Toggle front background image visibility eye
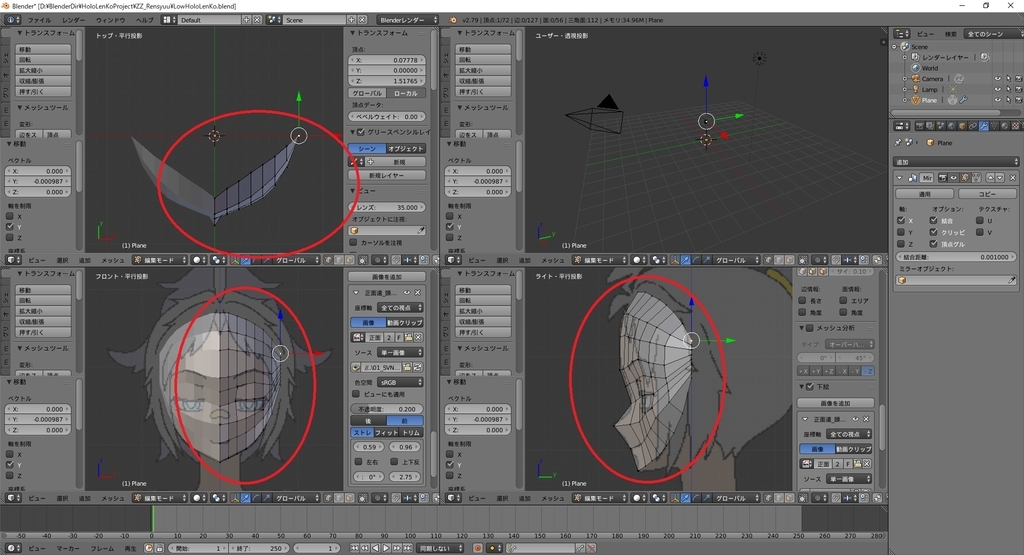1024x555 pixels. [x=408, y=293]
